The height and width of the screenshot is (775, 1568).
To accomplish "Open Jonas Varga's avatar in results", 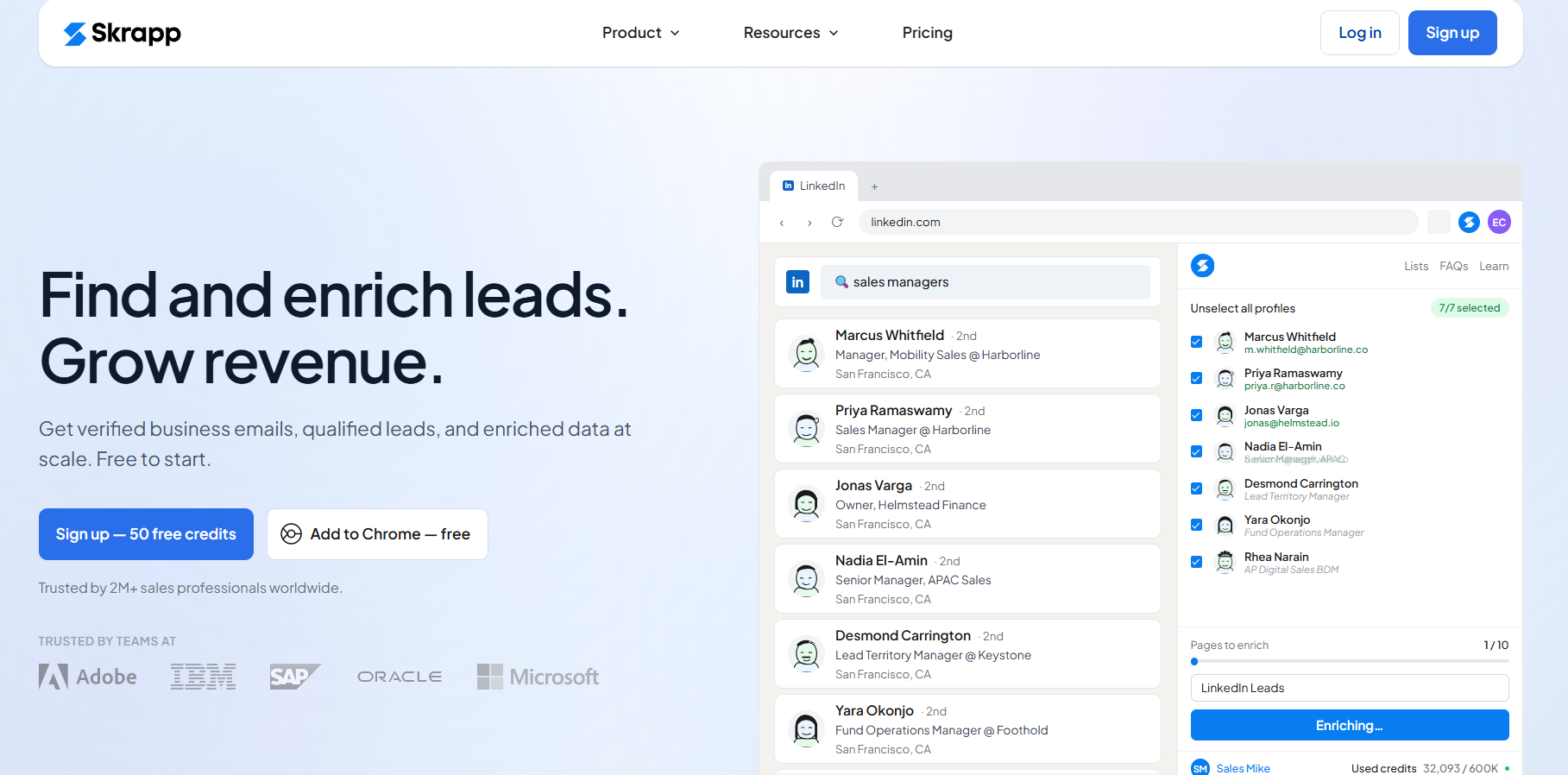I will point(807,504).
